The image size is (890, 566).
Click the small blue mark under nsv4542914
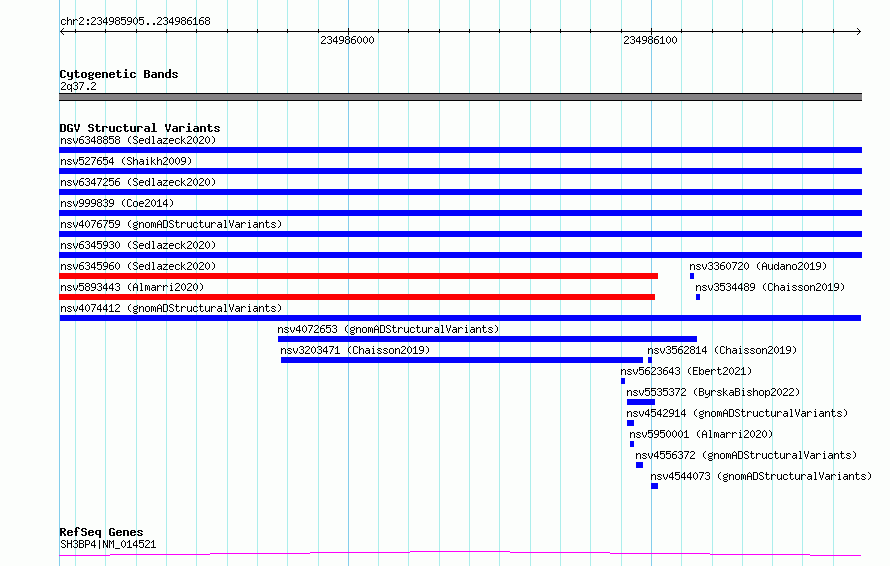click(630, 423)
